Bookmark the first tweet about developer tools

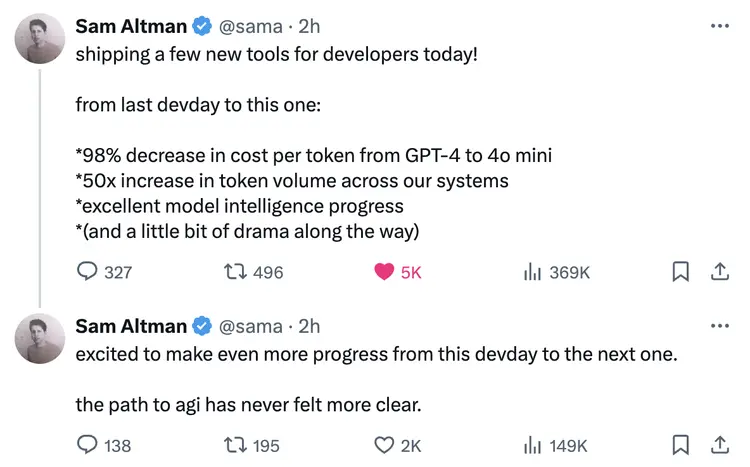pos(681,272)
